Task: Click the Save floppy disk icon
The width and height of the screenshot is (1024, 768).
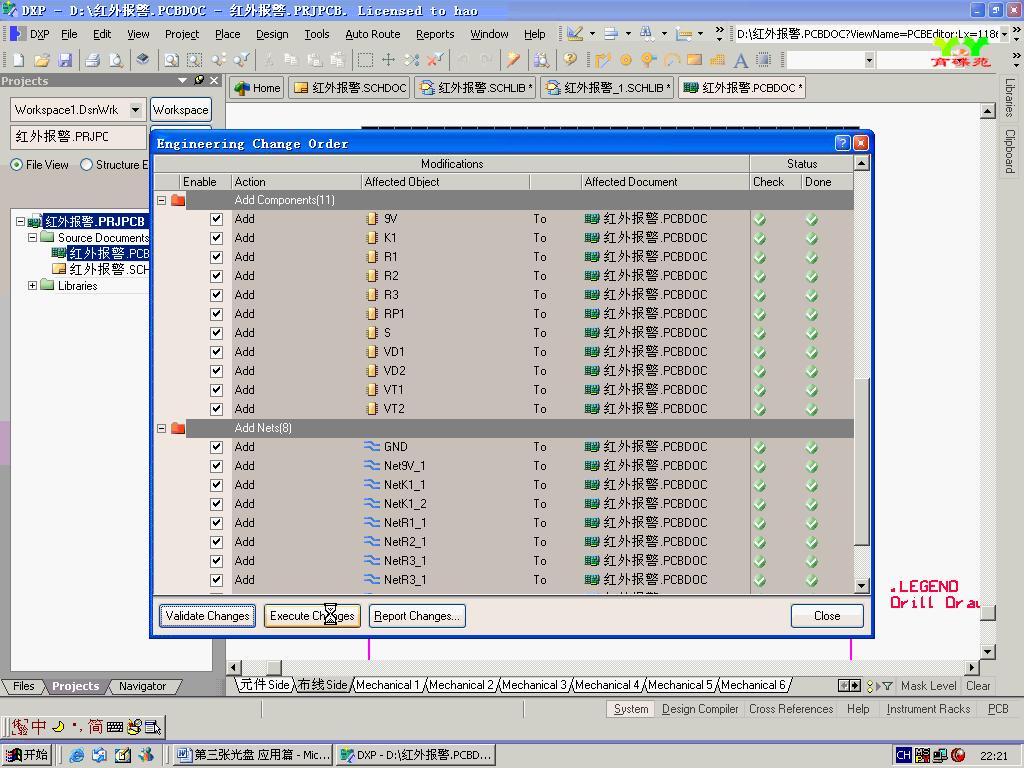Action: click(x=65, y=60)
